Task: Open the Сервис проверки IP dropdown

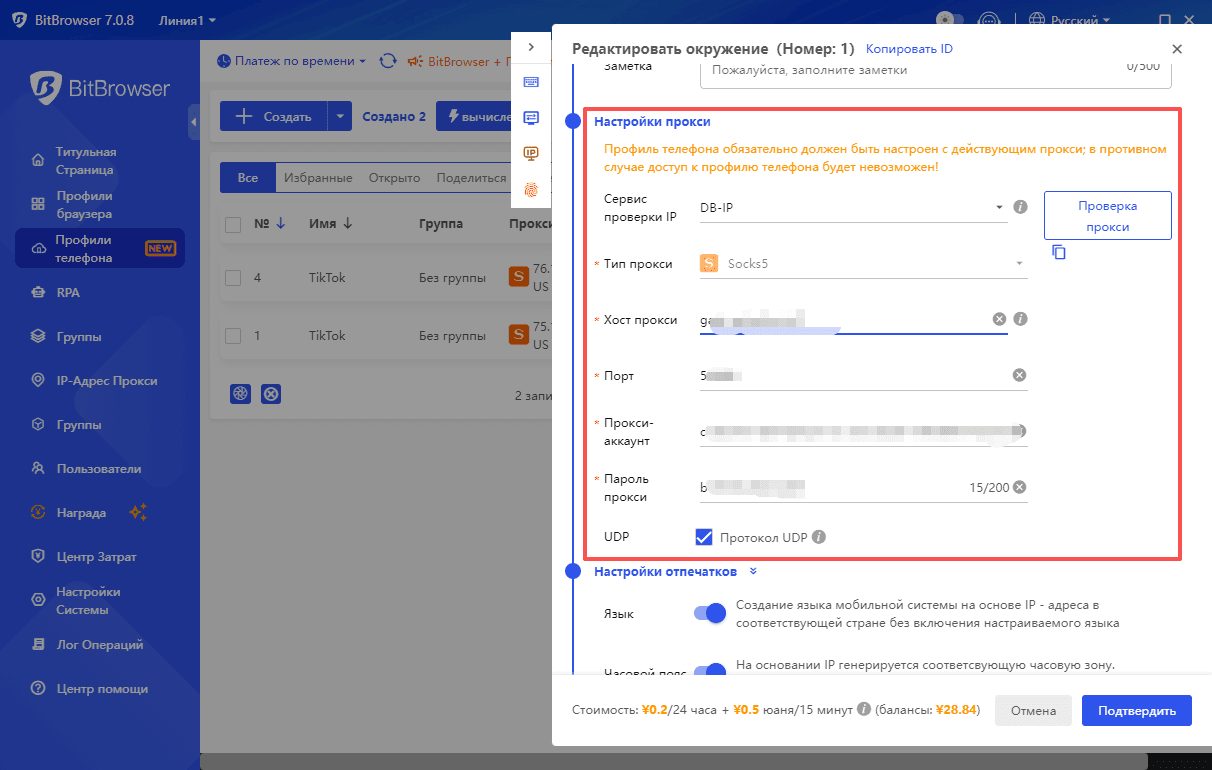Action: click(x=850, y=207)
